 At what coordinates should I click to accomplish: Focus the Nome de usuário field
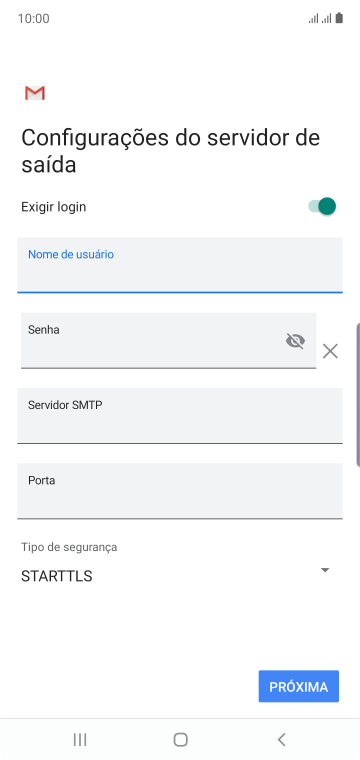[x=180, y=265]
